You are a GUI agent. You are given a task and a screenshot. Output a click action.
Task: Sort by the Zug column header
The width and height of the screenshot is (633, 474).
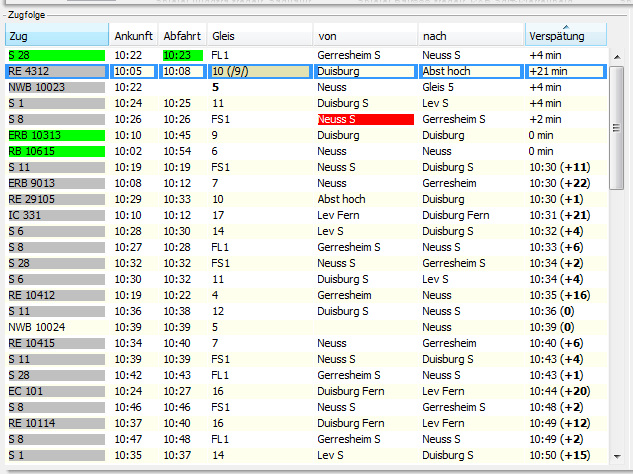pos(55,36)
